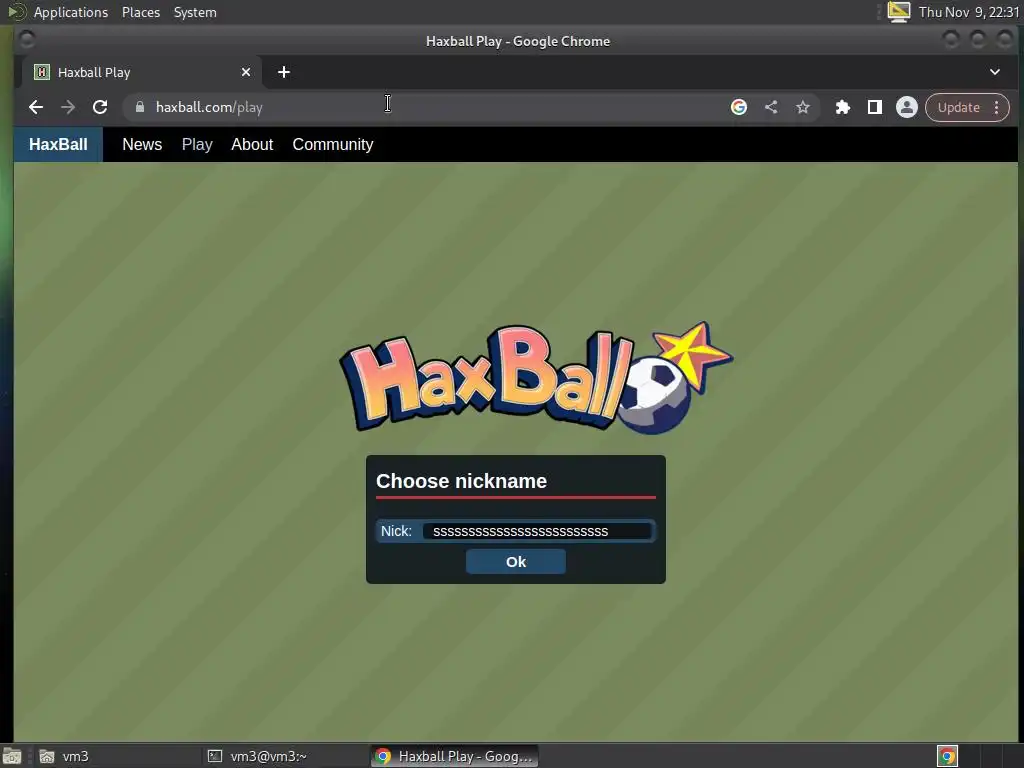Open a new tab with the plus button
Image resolution: width=1024 pixels, height=768 pixels.
point(283,72)
